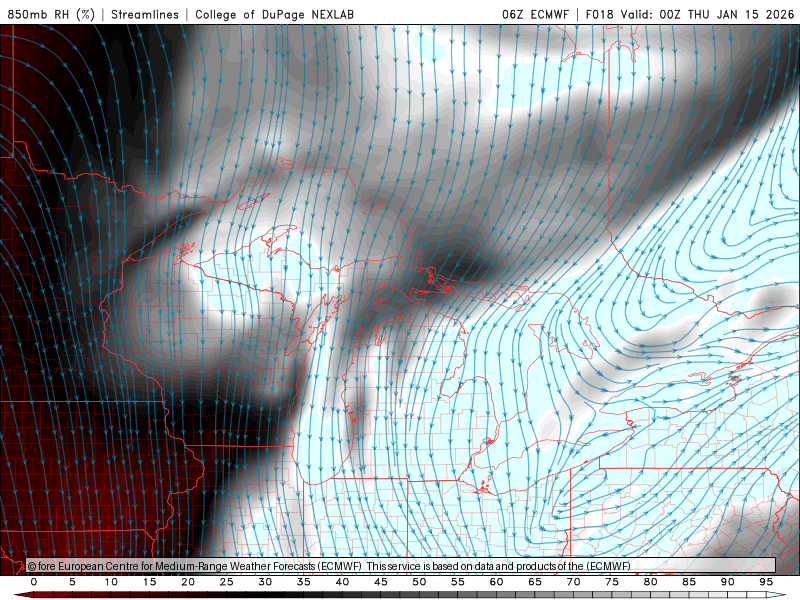The width and height of the screenshot is (800, 600).
Task: Click the 20 value on the RH scale
Action: [x=188, y=582]
